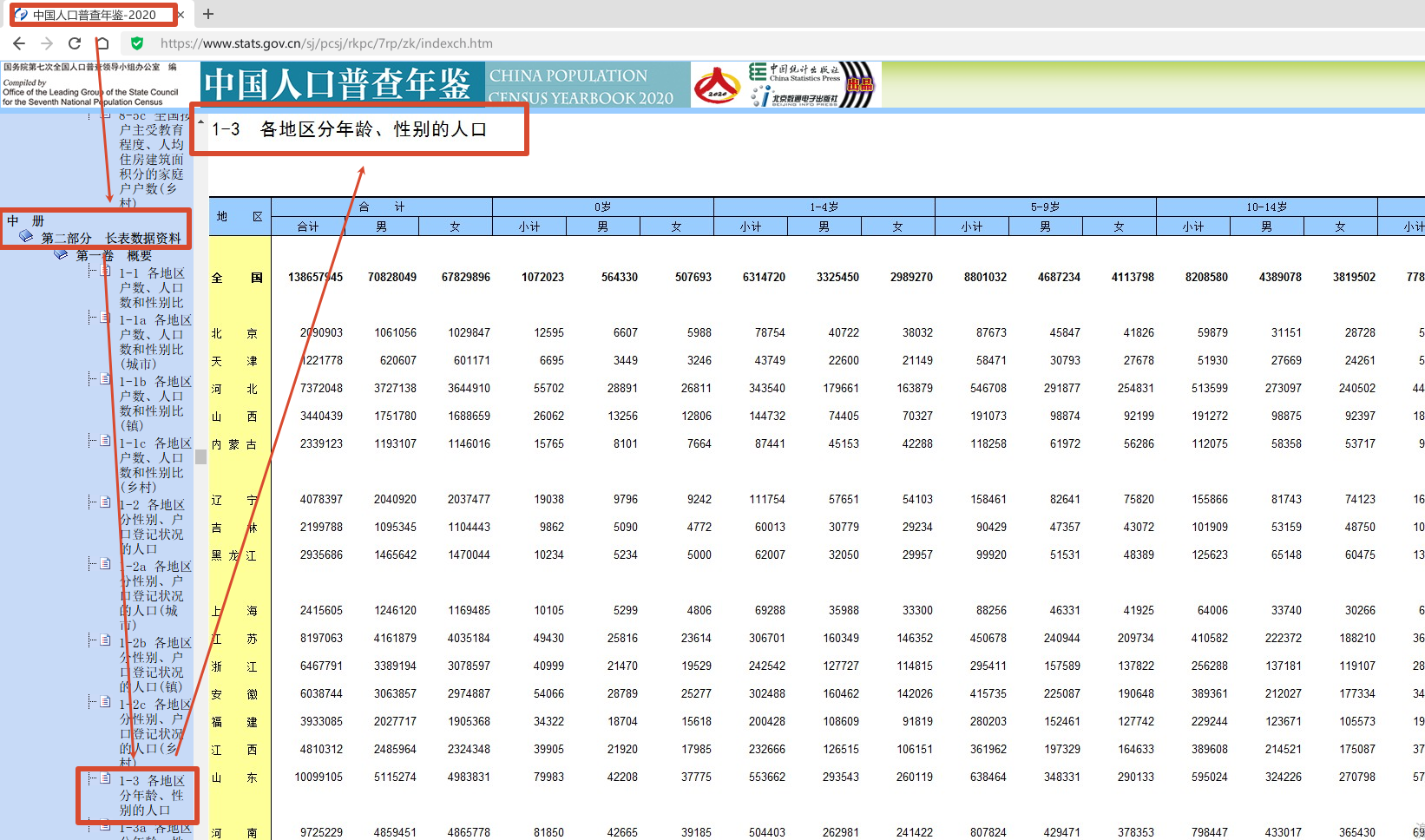The height and width of the screenshot is (840, 1425).
Task: Click the 天津 row label
Action: [x=234, y=361]
